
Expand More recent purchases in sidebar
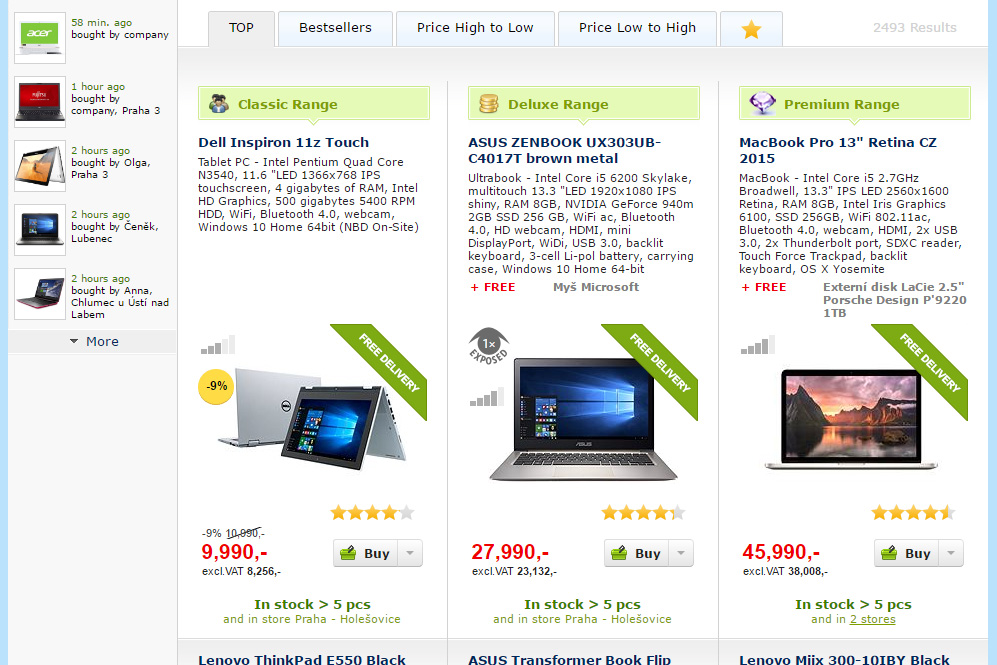pyautogui.click(x=93, y=341)
